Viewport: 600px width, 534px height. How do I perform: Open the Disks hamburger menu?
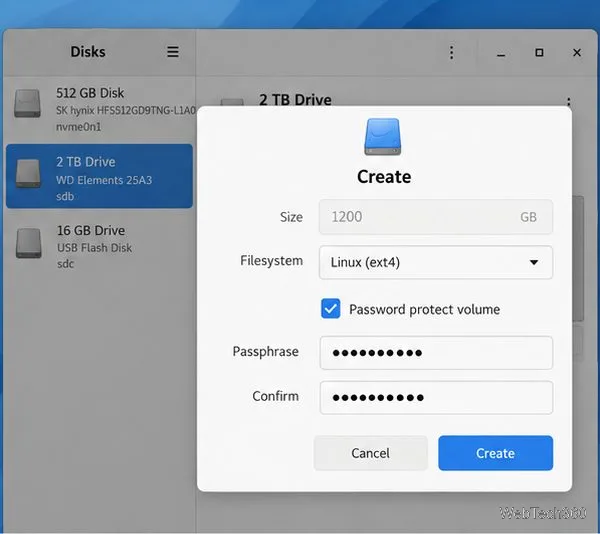coord(173,52)
